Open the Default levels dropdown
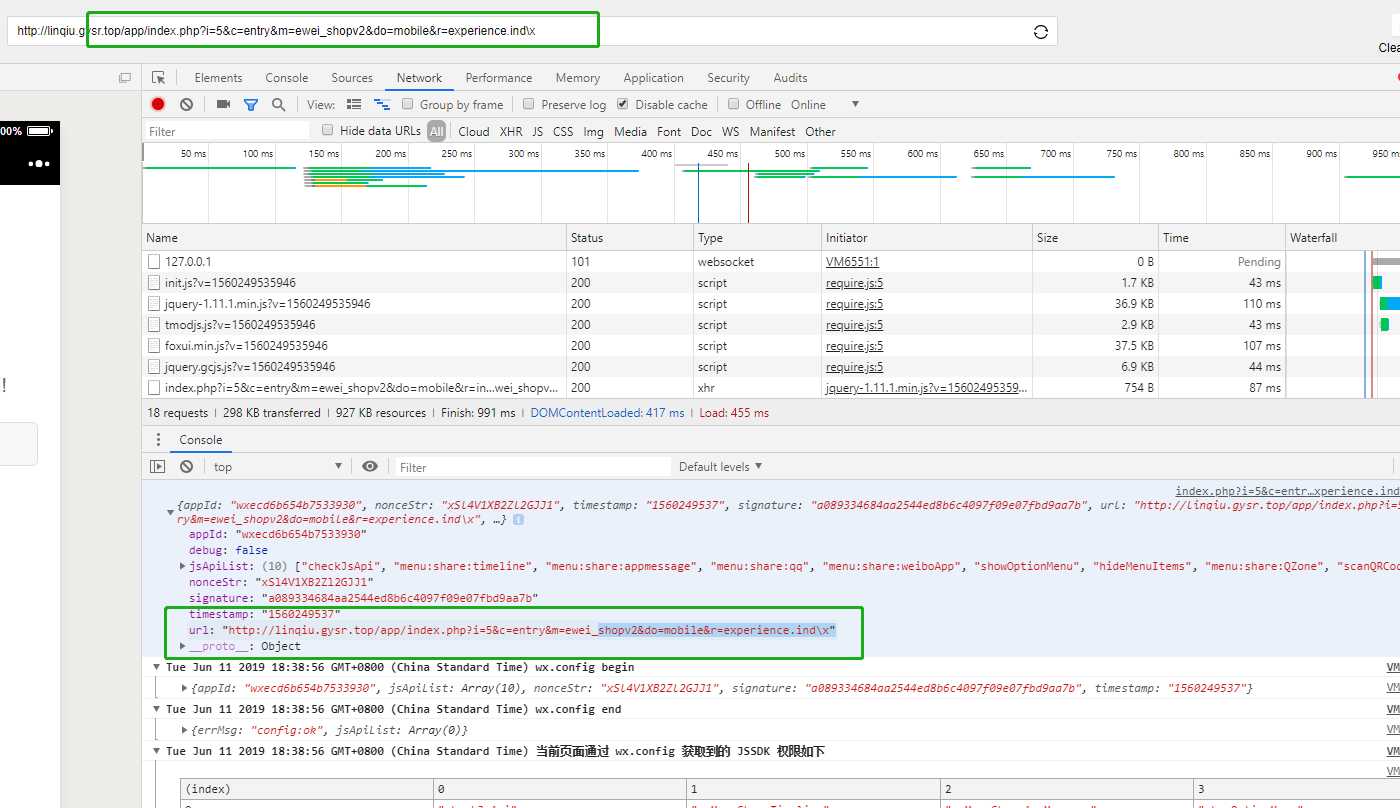 click(720, 467)
